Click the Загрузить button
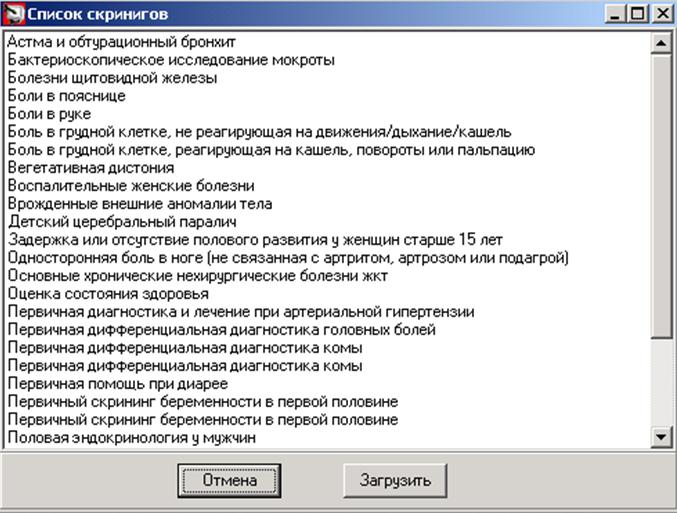This screenshot has height=513, width=677. 395,481
